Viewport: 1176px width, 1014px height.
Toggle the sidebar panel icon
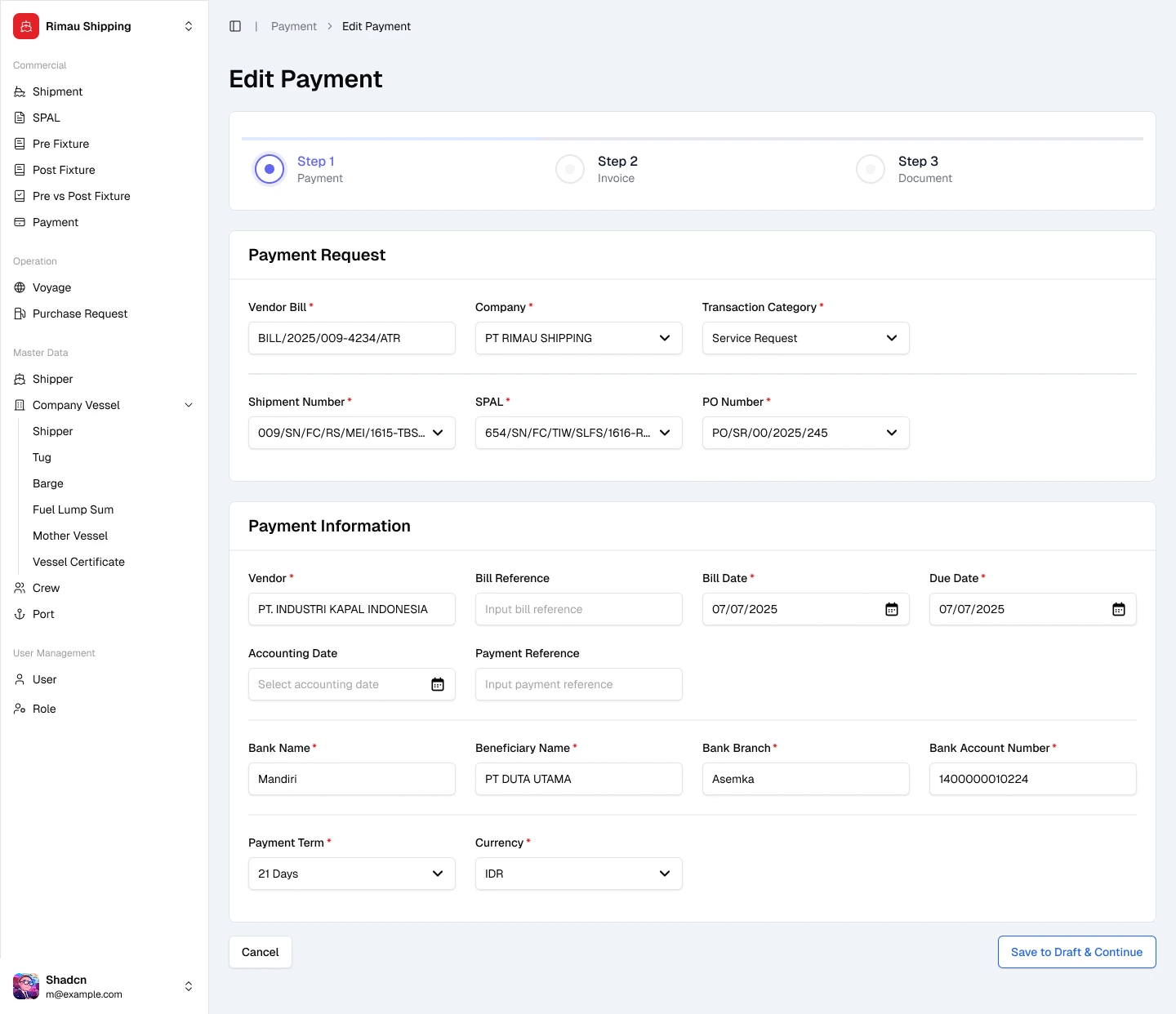(x=235, y=26)
